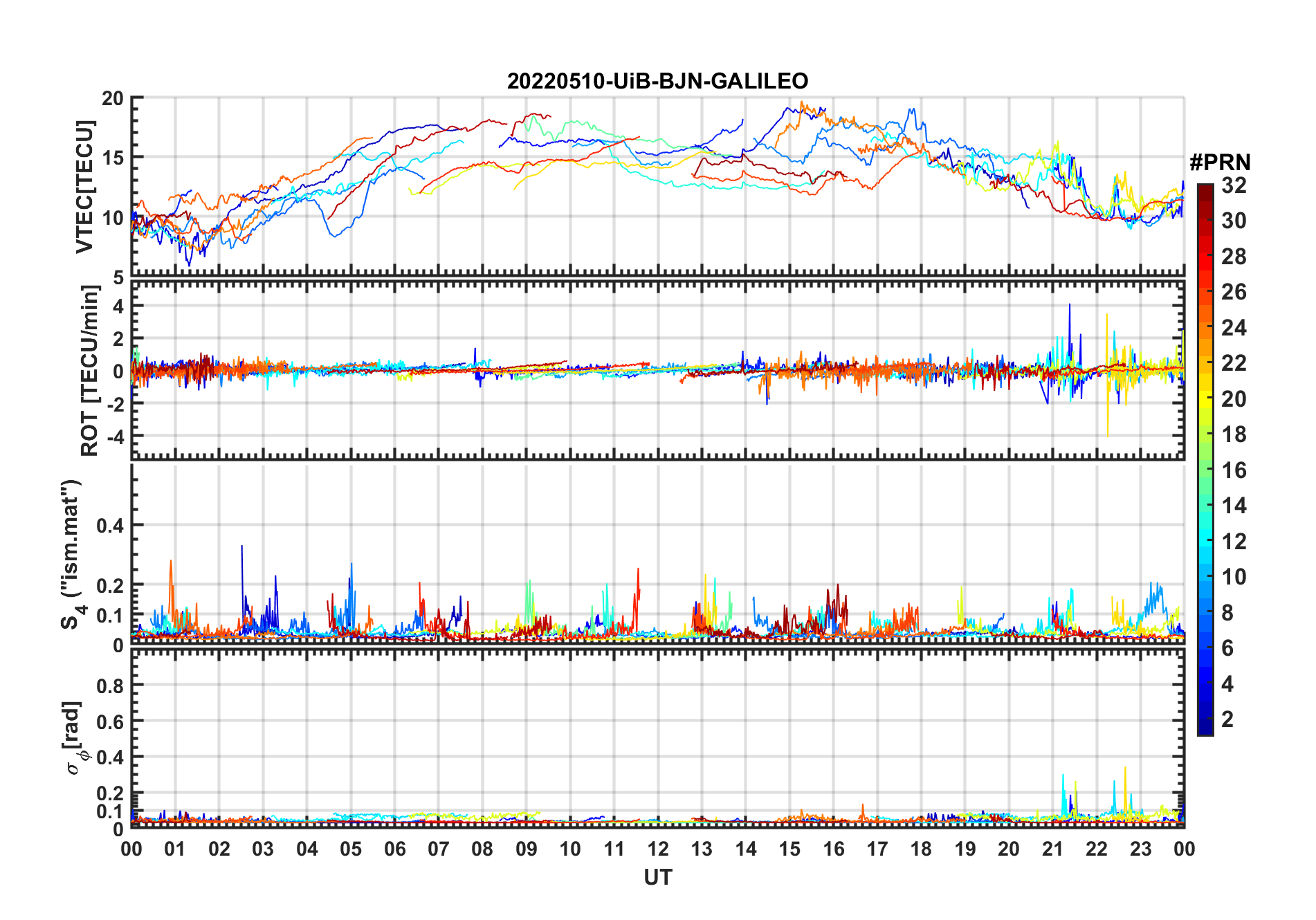Screen dimensions: 1316x920
Task: Click x-axis tick label 01
Action: click(x=175, y=849)
